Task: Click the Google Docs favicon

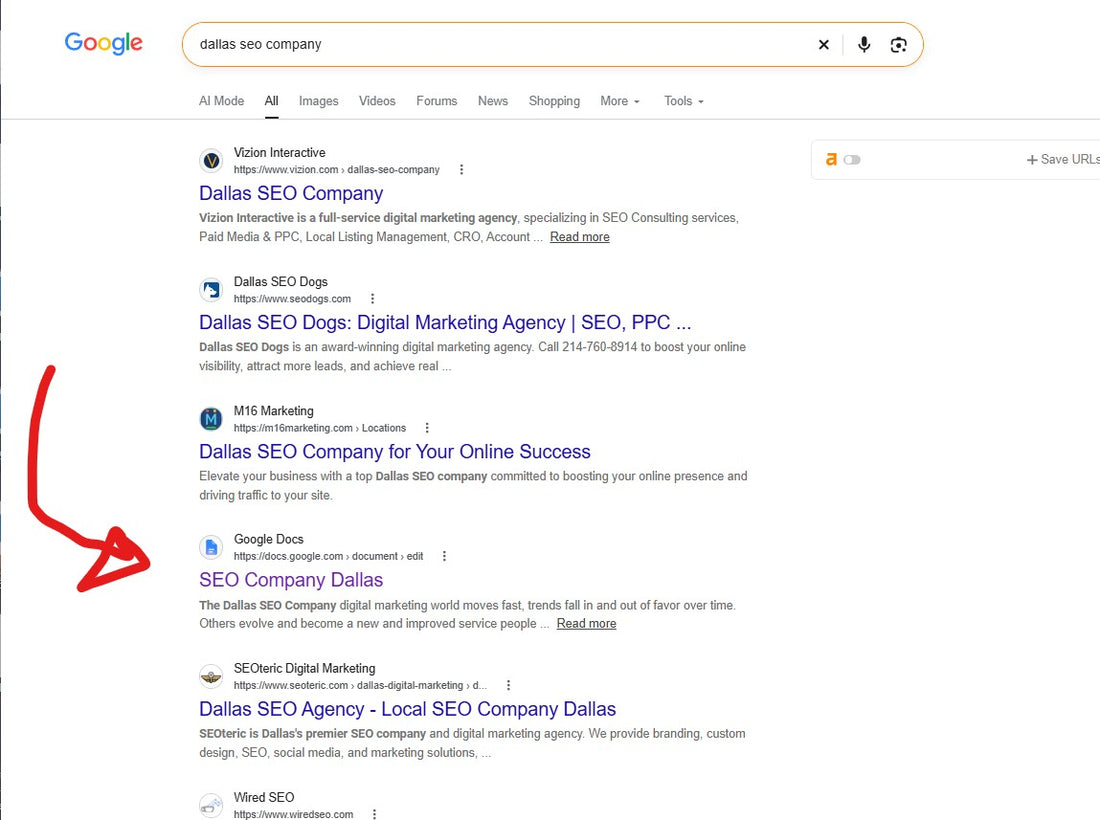Action: point(211,547)
